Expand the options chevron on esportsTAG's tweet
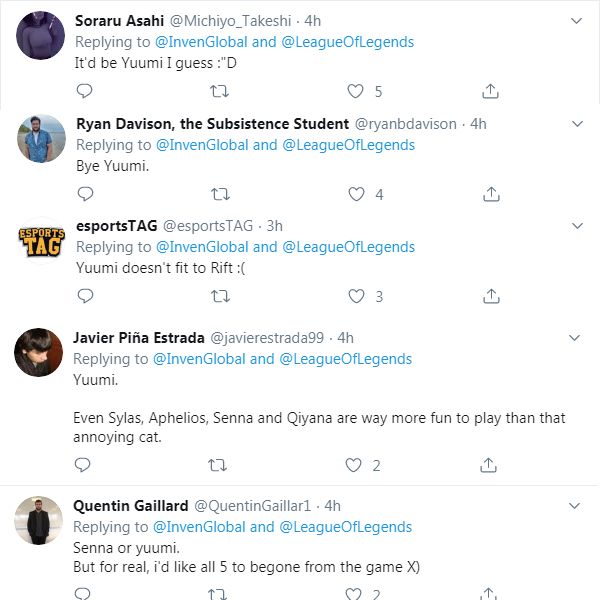The image size is (601, 600). coord(577,225)
